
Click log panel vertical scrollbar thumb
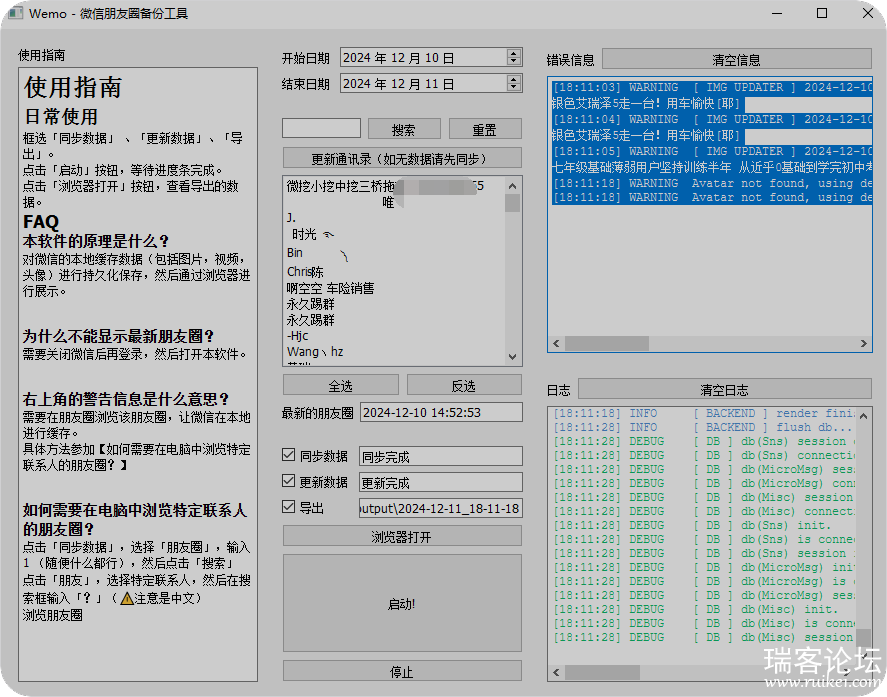[x=864, y=637]
